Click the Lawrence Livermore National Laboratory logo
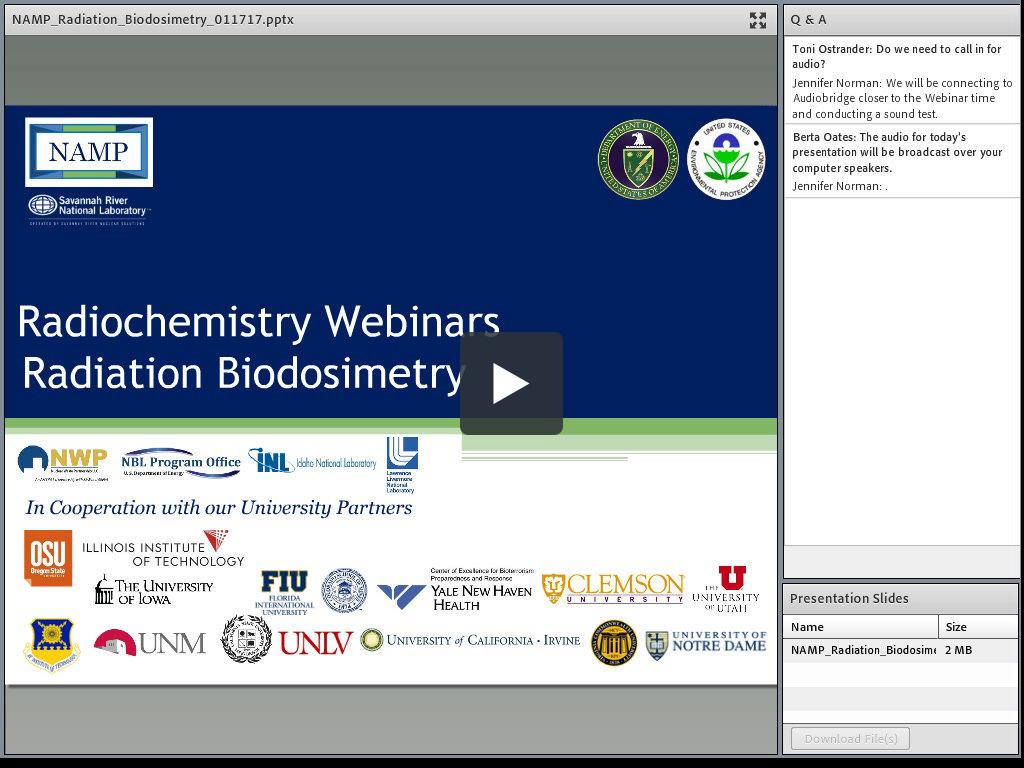Image resolution: width=1024 pixels, height=768 pixels. (401, 464)
